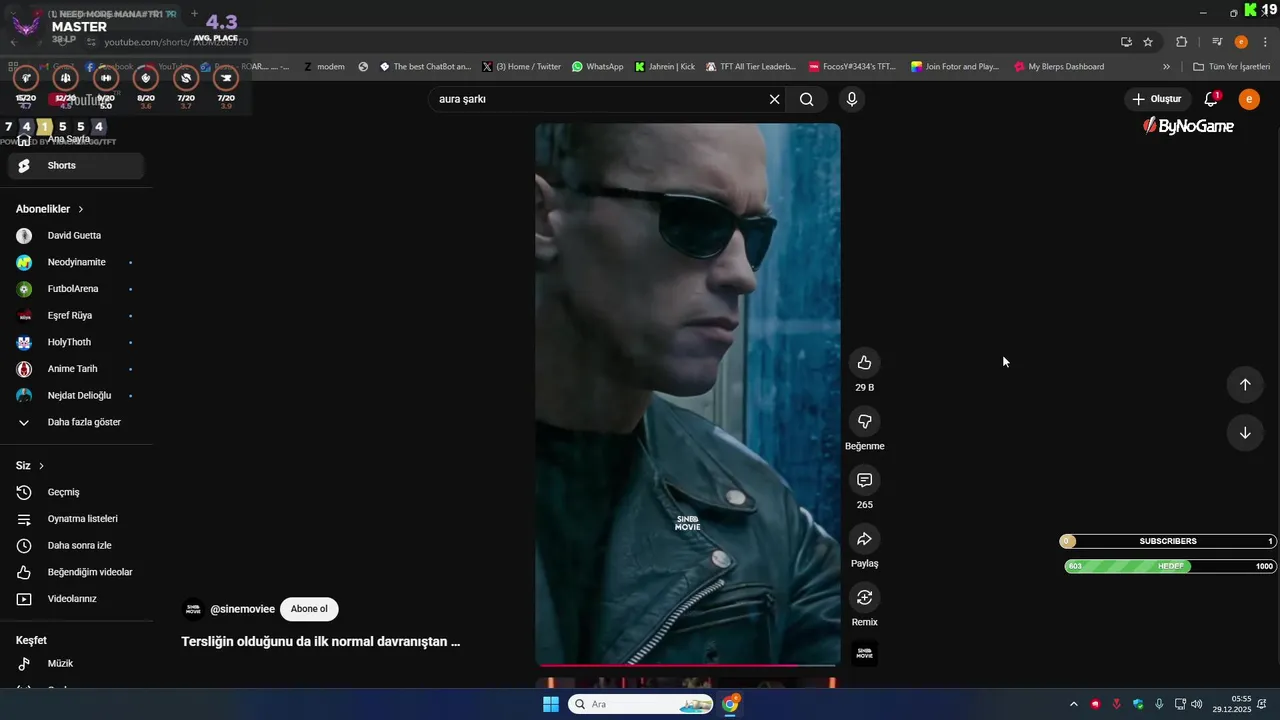
Task: Install page as app via the address bar icon
Action: [1126, 42]
